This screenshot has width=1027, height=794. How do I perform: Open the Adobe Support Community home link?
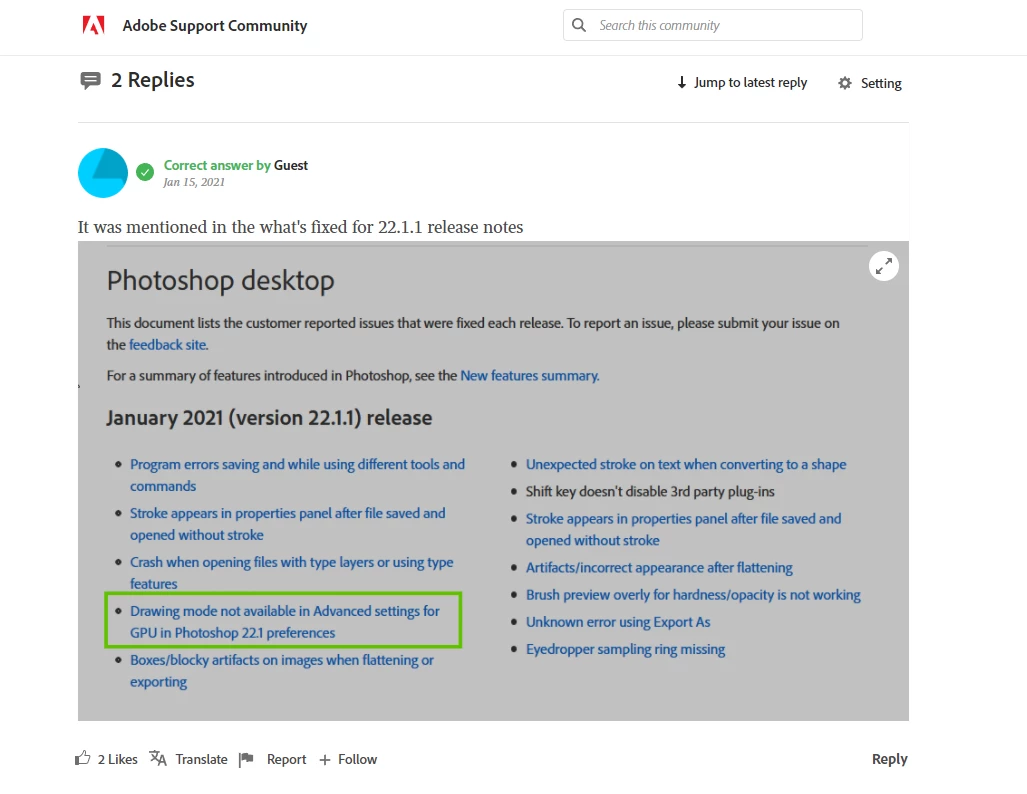(x=215, y=26)
